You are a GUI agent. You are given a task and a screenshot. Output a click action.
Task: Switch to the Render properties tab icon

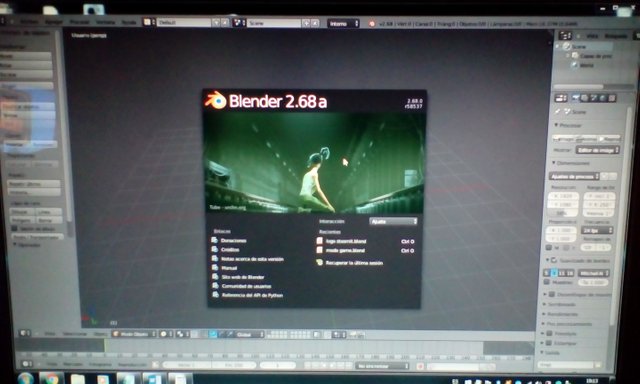click(576, 98)
